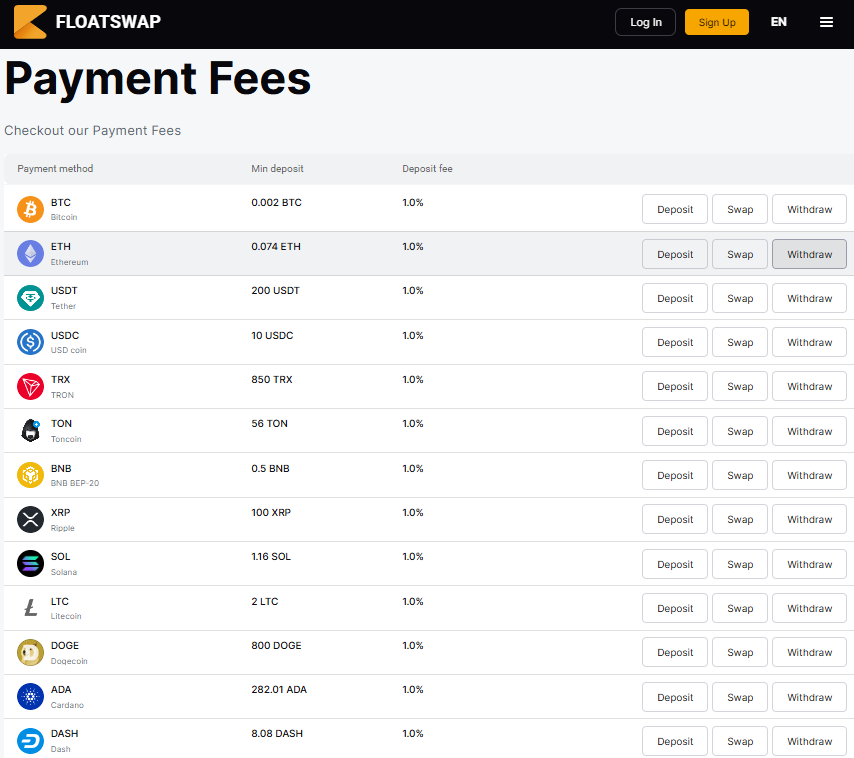Viewport: 854px width, 758px height.
Task: Click the Litecoin icon
Action: pos(30,608)
